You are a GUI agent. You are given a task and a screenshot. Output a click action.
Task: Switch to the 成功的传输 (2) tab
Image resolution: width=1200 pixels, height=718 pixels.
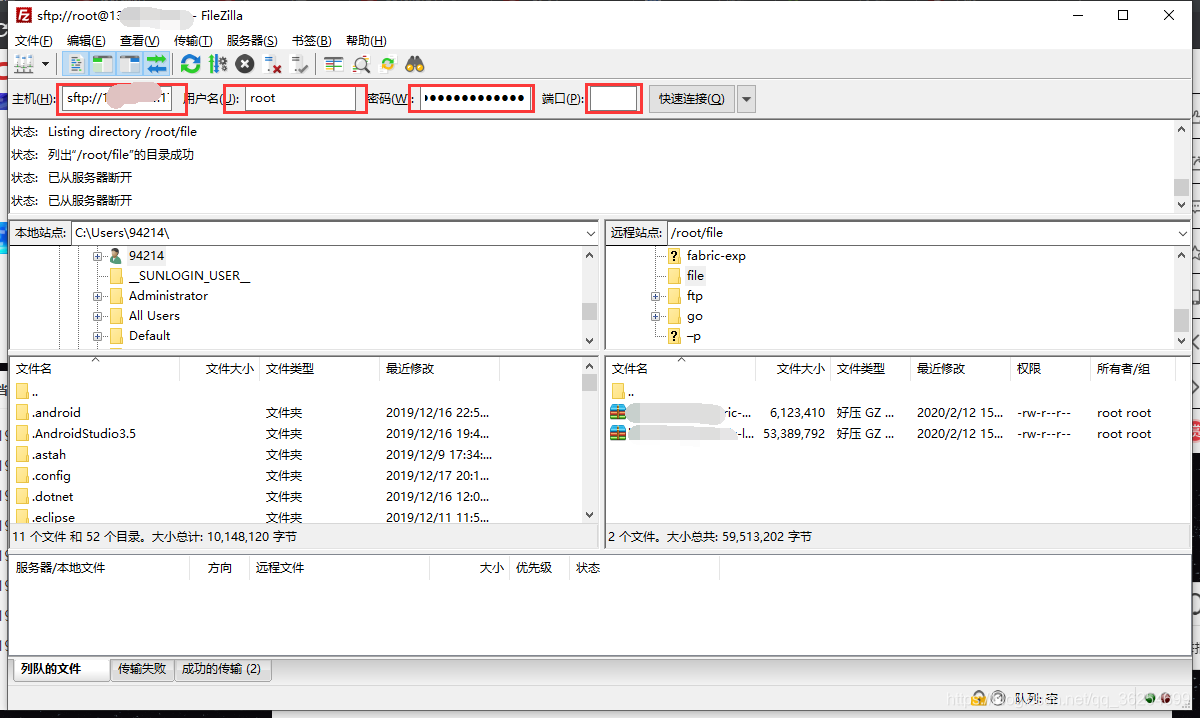(221, 669)
